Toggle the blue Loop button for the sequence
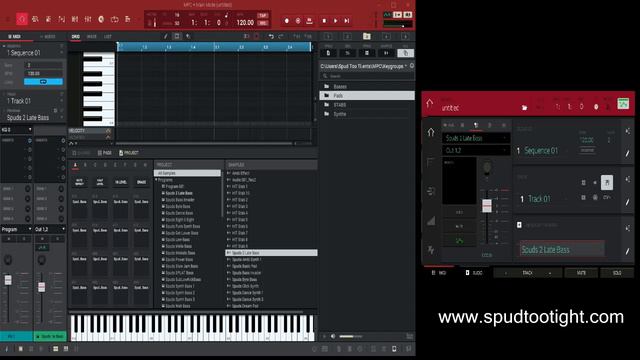This screenshot has height=360, width=640. 43,82
